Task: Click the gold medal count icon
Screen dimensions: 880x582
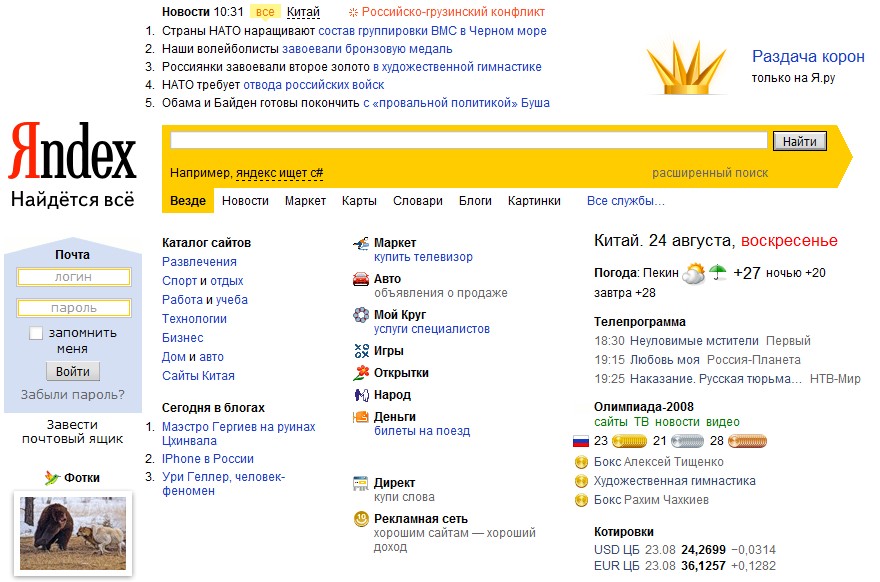Action: pyautogui.click(x=629, y=441)
